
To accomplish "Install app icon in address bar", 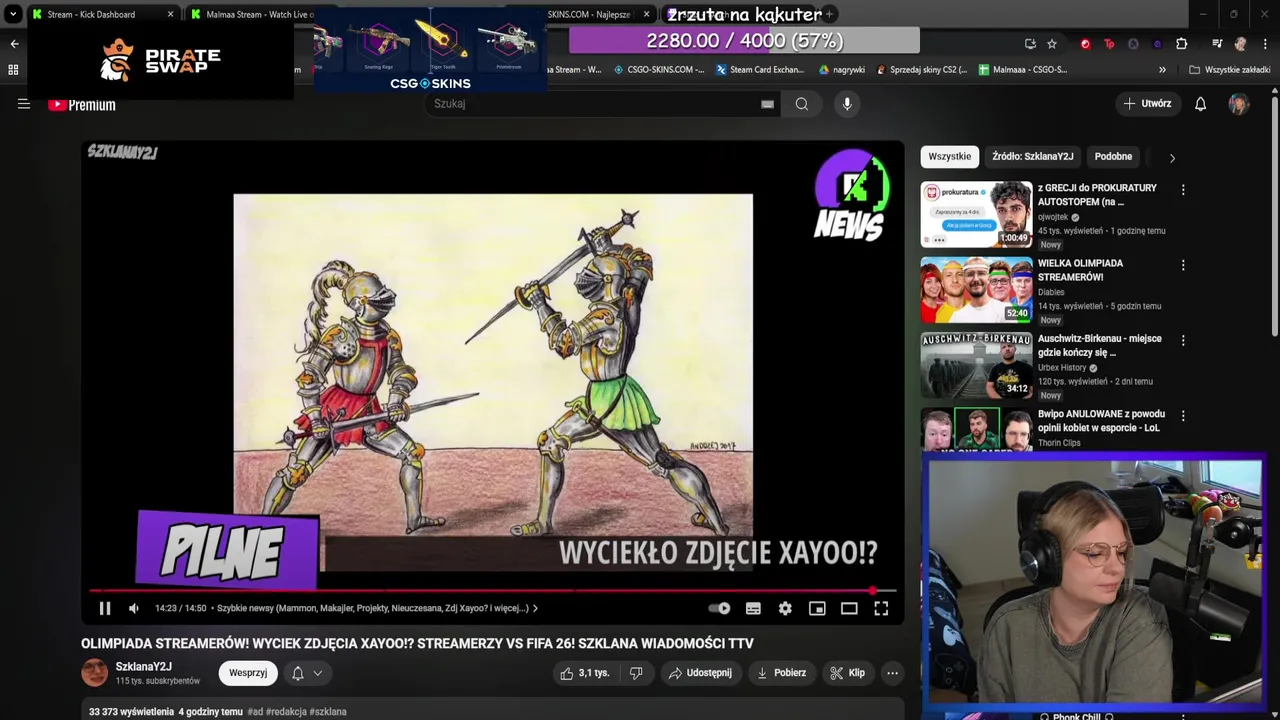I will [x=1030, y=44].
